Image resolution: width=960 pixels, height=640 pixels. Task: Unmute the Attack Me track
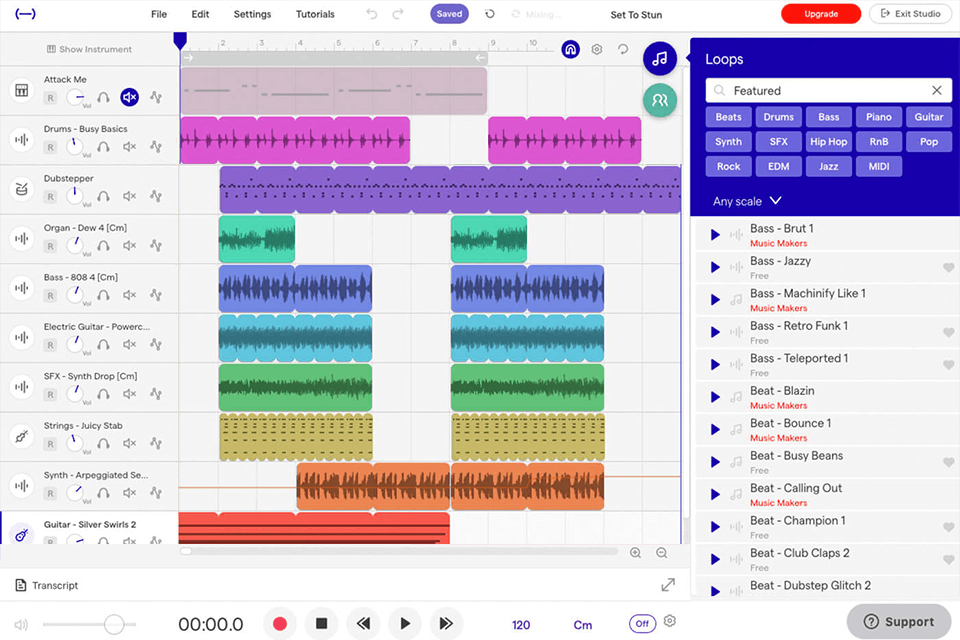pyautogui.click(x=129, y=97)
